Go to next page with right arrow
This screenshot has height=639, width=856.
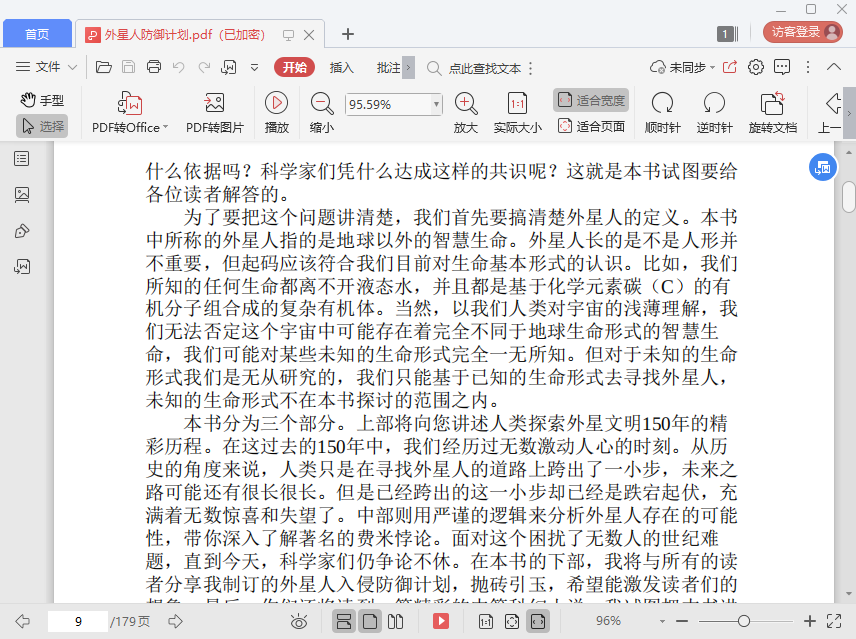click(175, 621)
